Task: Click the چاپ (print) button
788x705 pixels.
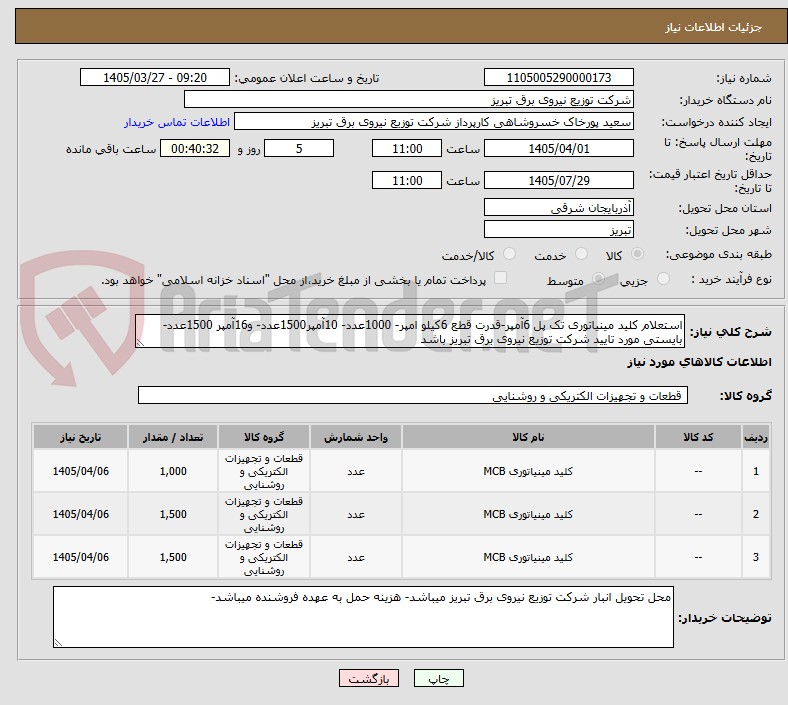Action: click(438, 679)
